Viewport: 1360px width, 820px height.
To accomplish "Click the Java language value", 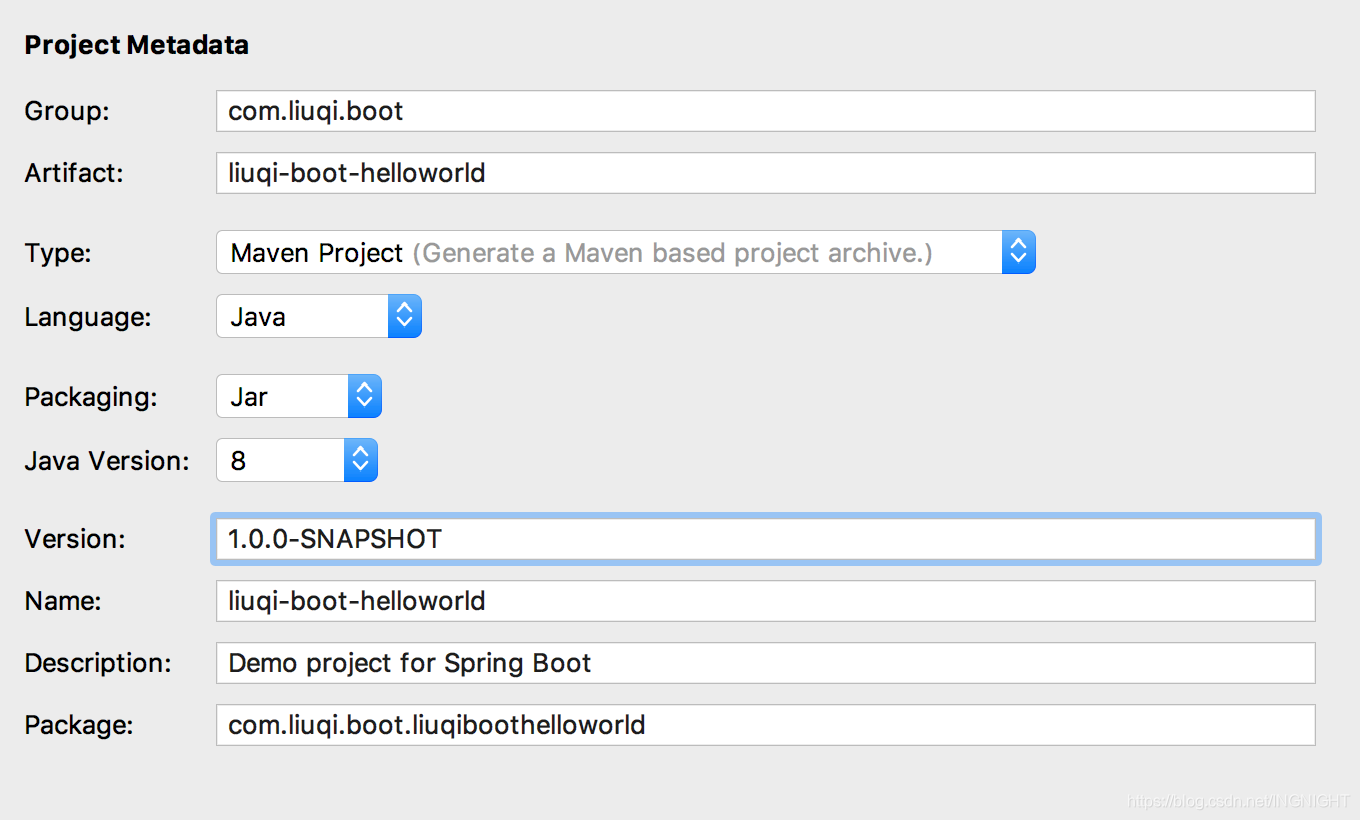I will point(258,317).
